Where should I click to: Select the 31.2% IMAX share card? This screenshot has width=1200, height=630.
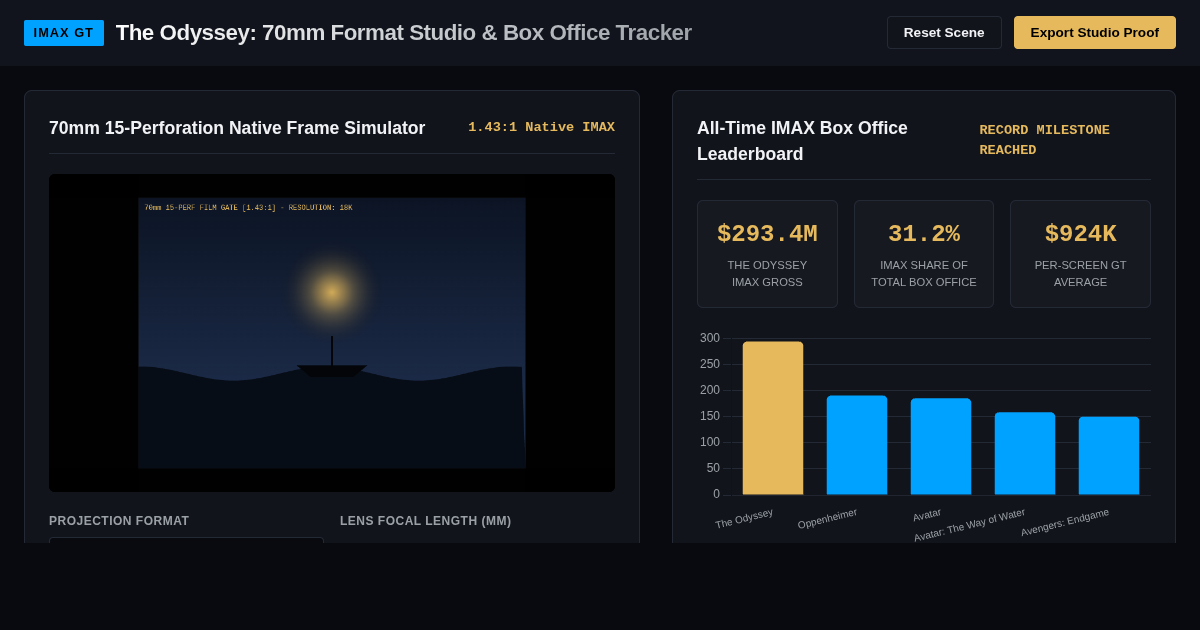924,254
